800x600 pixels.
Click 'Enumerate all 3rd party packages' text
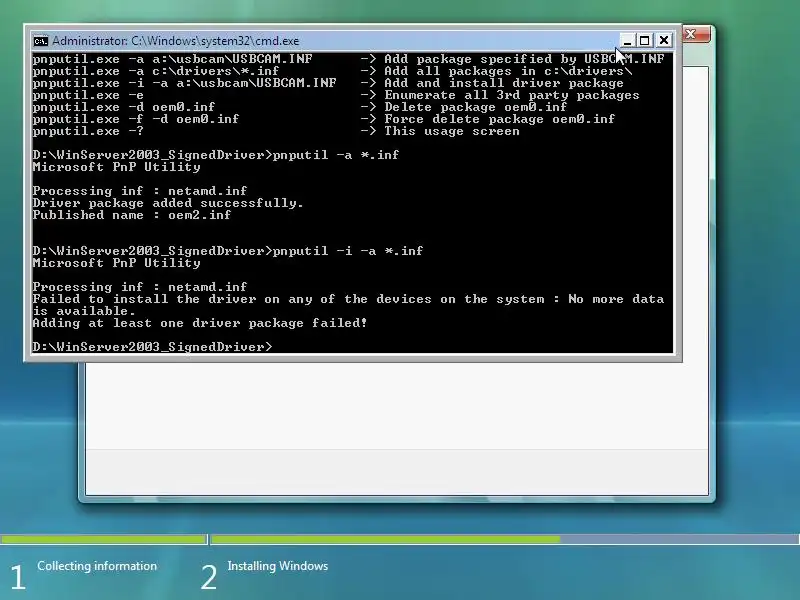tap(512, 95)
